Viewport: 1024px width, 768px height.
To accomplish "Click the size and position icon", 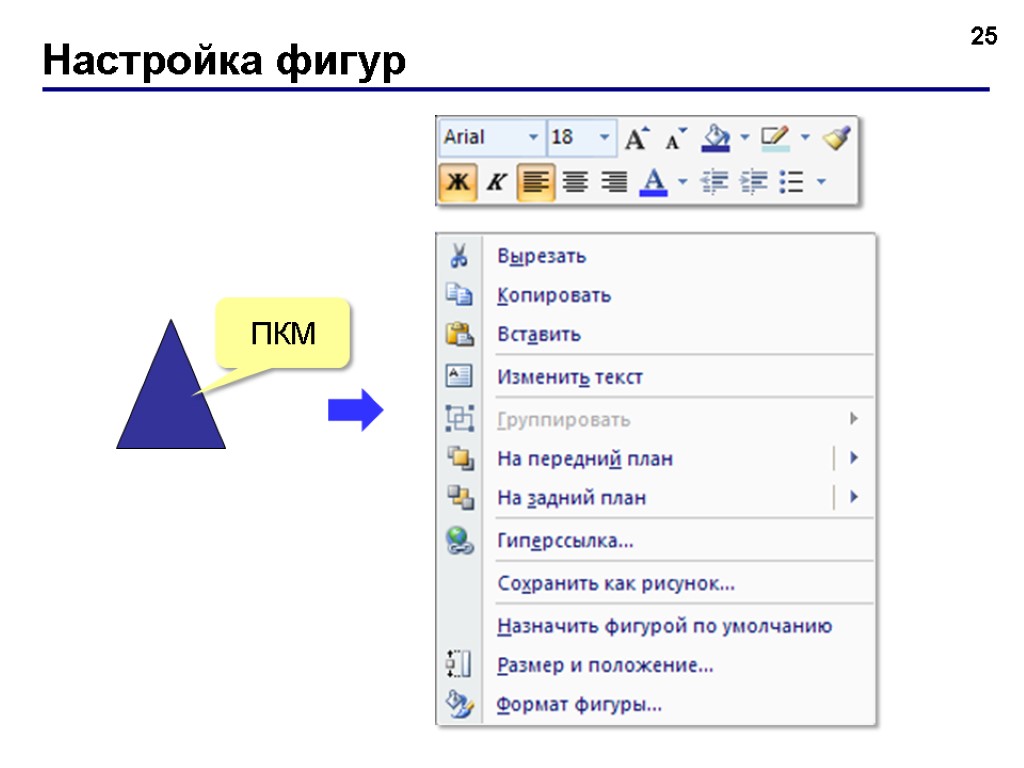I will pos(458,664).
